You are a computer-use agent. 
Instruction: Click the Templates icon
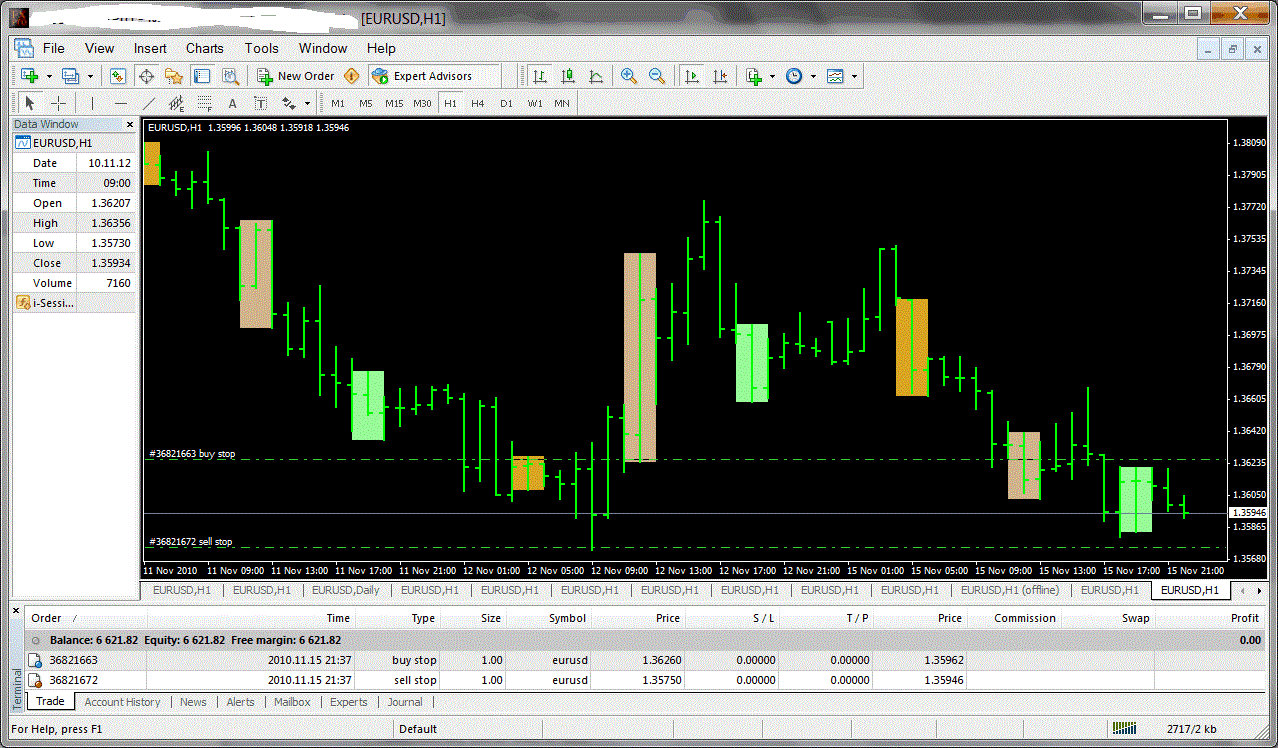(835, 76)
